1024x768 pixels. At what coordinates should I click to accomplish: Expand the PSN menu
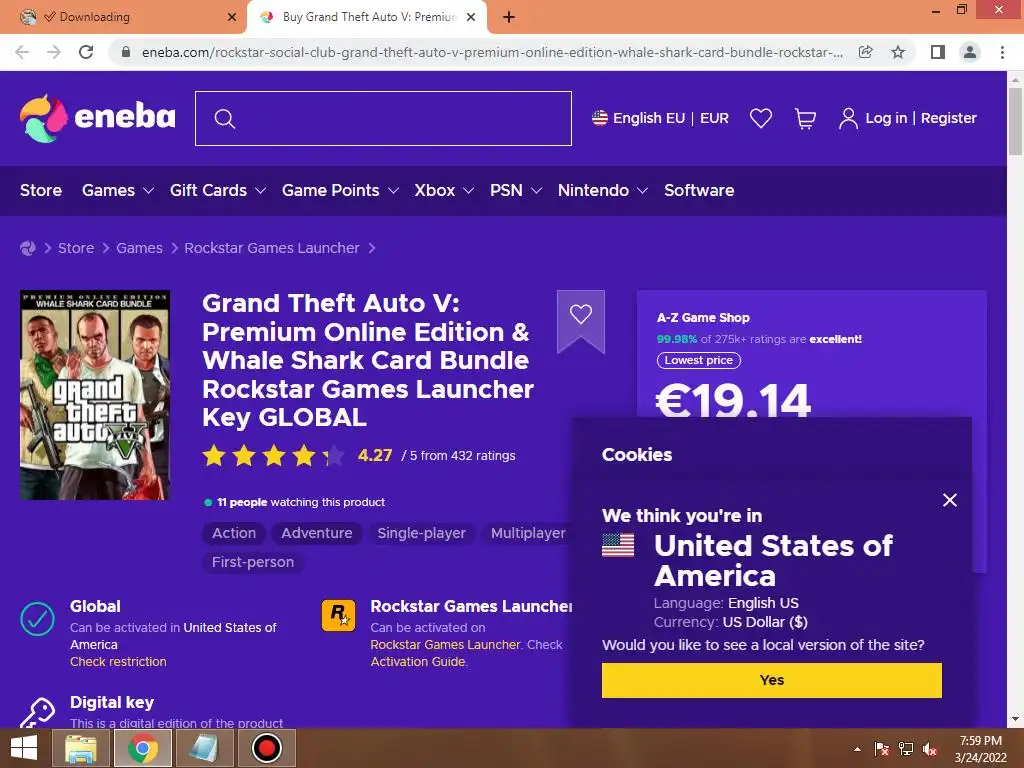point(515,191)
